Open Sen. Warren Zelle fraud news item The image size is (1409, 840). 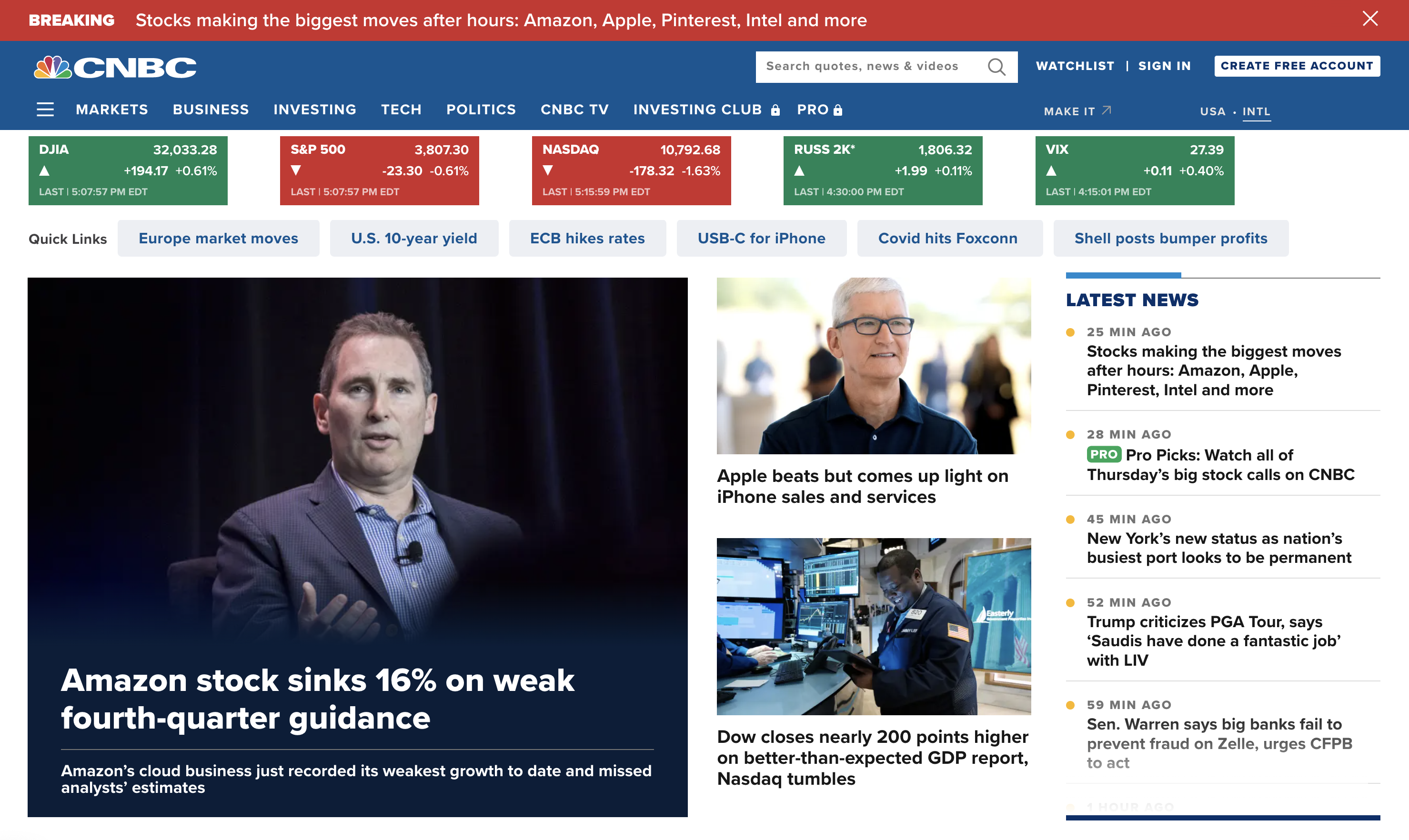pyautogui.click(x=1219, y=743)
